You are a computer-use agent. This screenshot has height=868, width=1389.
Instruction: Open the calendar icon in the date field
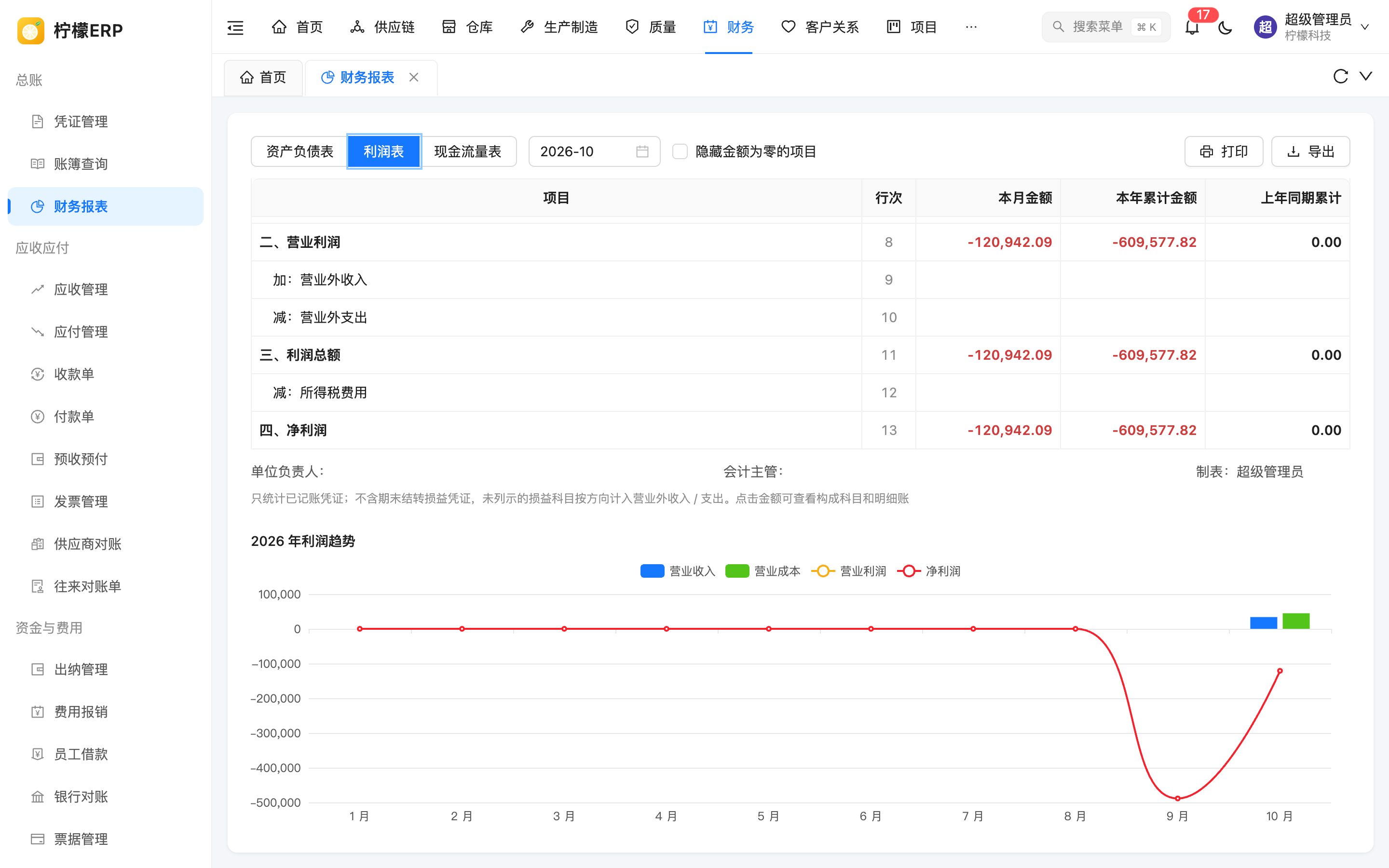(642, 151)
